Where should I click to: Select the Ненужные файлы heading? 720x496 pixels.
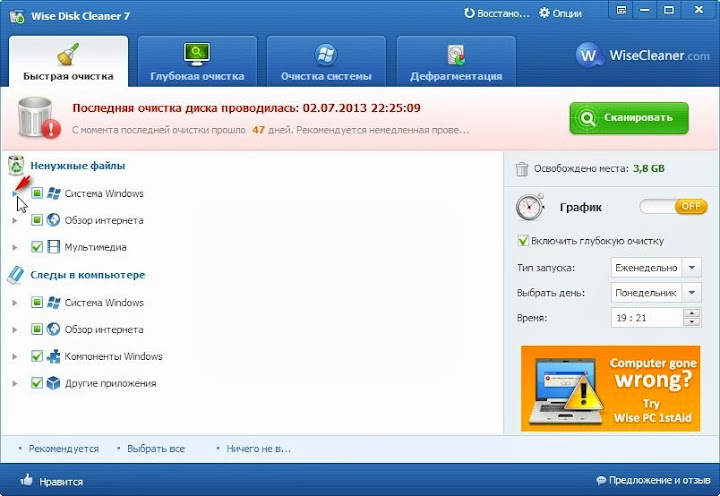click(78, 166)
